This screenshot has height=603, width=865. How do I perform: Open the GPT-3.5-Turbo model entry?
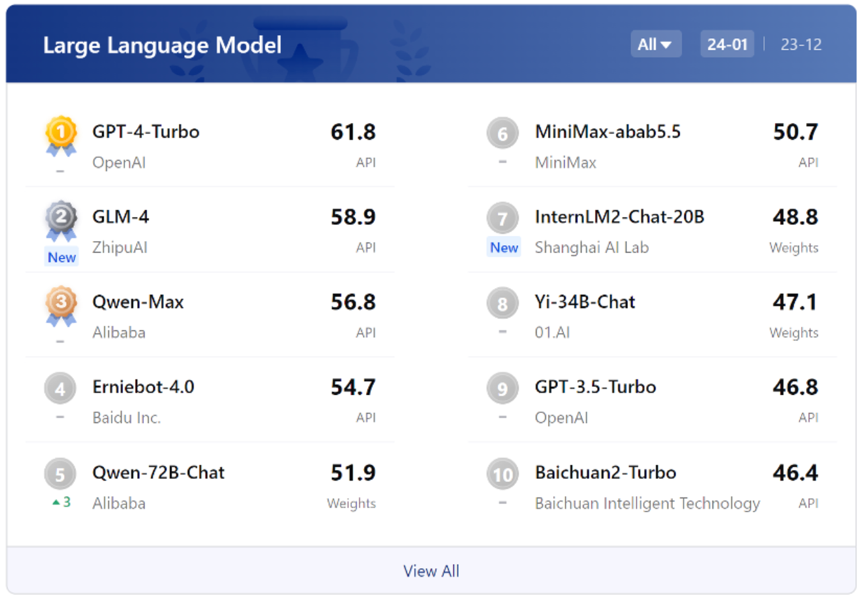[x=653, y=400]
